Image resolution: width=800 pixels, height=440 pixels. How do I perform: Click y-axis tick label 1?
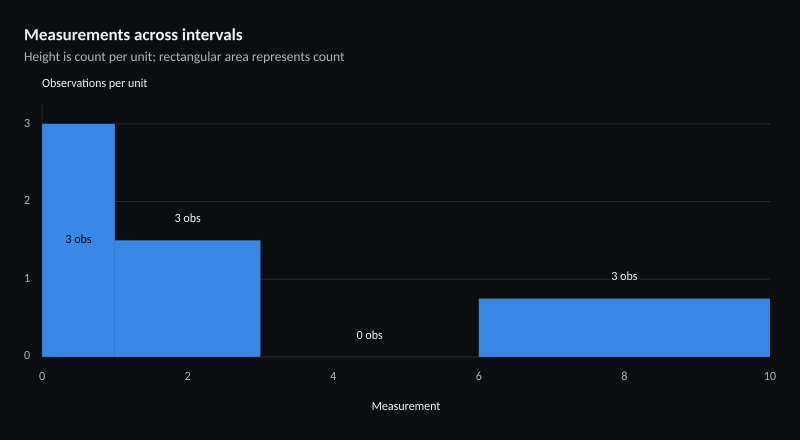click(27, 279)
